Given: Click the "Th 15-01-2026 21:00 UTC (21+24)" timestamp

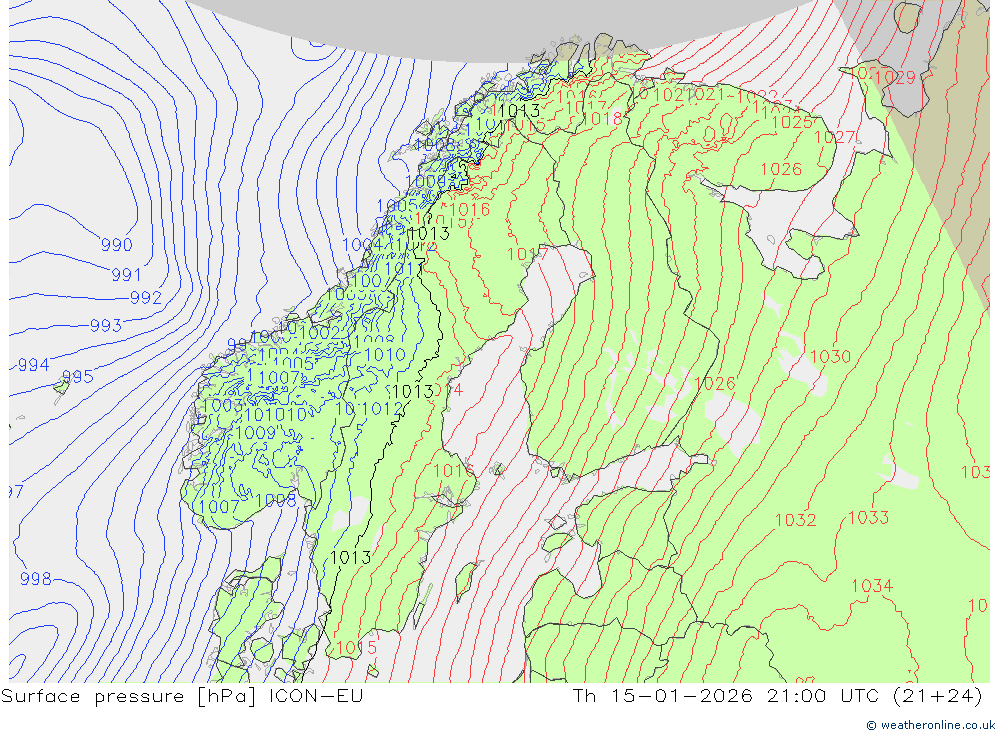Looking at the screenshot, I should (777, 696).
